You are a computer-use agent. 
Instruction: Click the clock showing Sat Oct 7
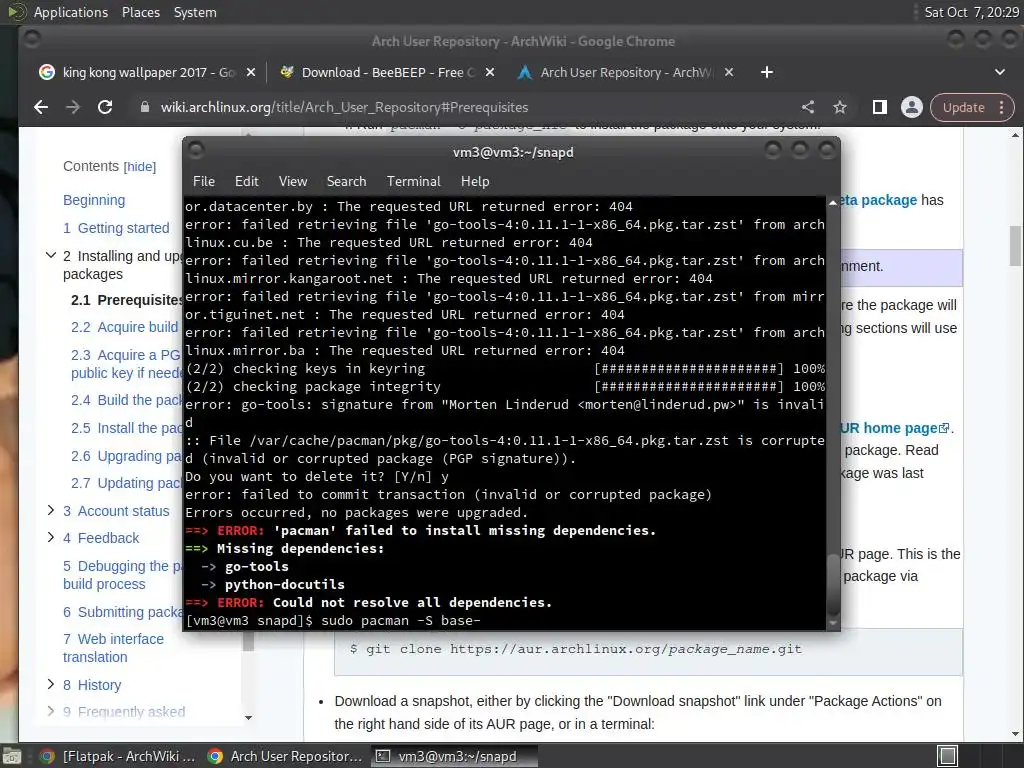point(970,12)
